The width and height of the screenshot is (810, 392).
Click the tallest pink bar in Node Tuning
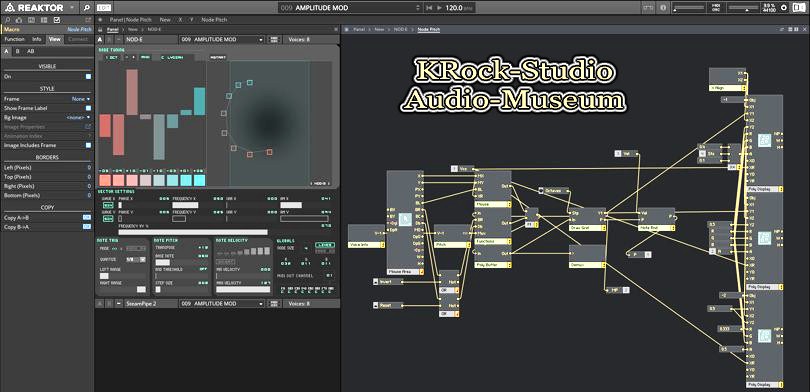132,92
